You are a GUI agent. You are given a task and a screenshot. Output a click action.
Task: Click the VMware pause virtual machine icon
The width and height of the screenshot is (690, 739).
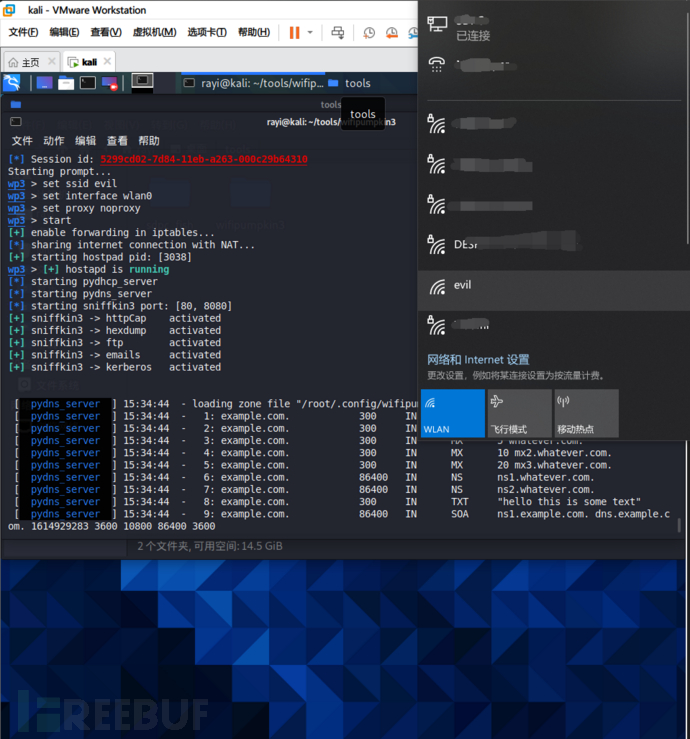295,33
